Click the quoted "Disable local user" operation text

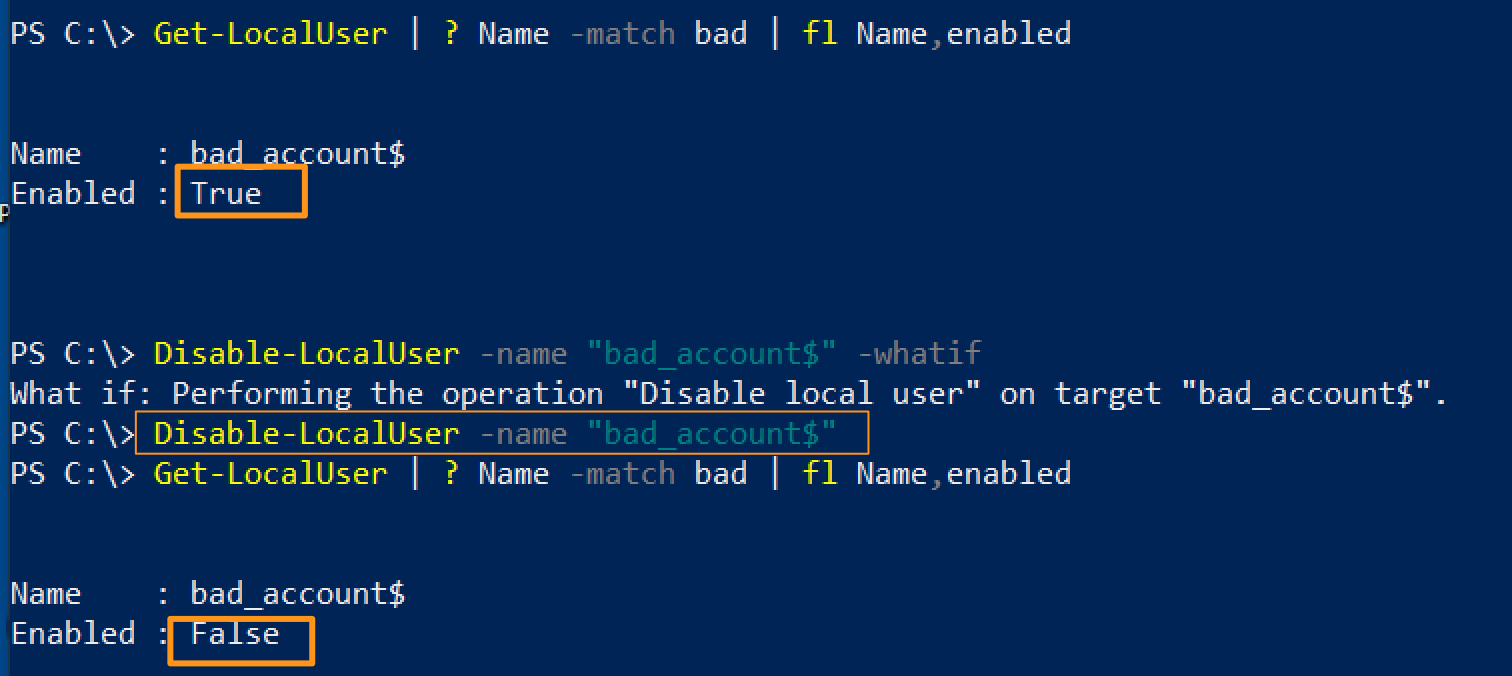[x=809, y=394]
